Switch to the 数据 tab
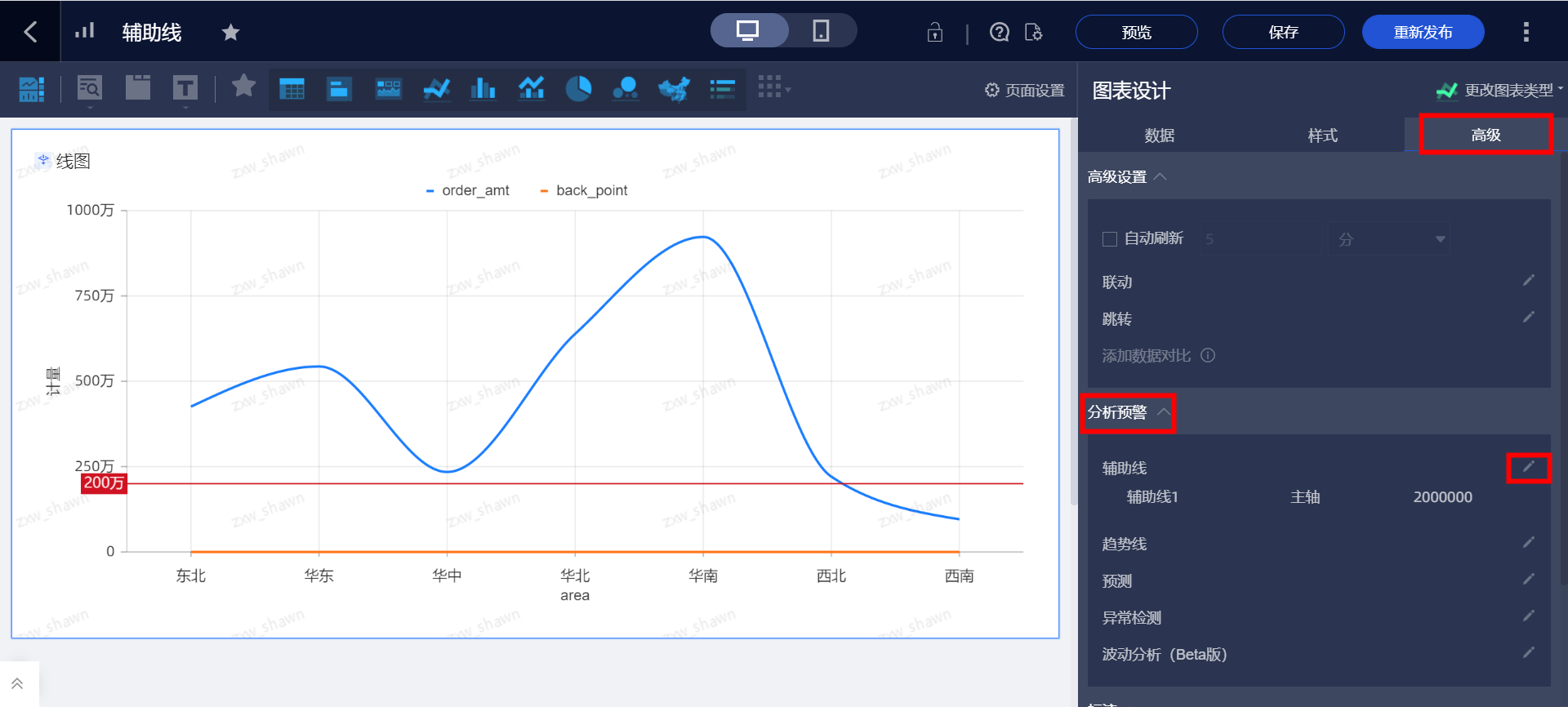 1159,136
